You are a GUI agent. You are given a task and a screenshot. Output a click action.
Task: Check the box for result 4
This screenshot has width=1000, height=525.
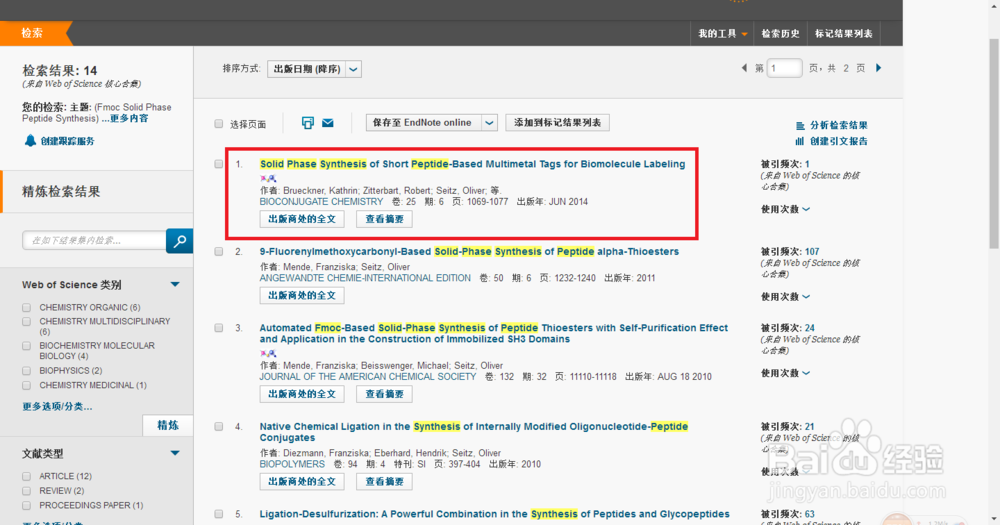tap(219, 426)
